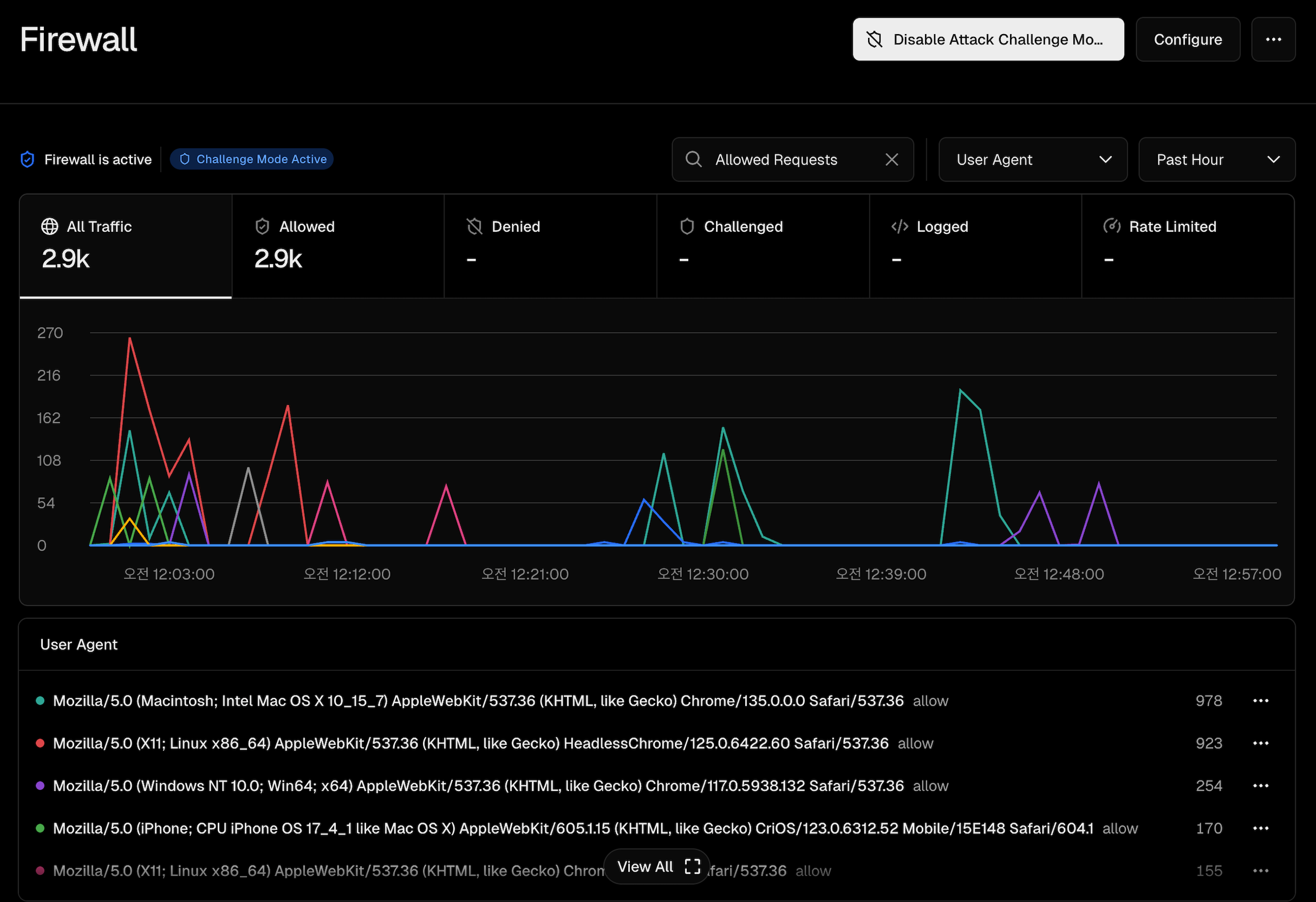Open the Configure button

1188,39
